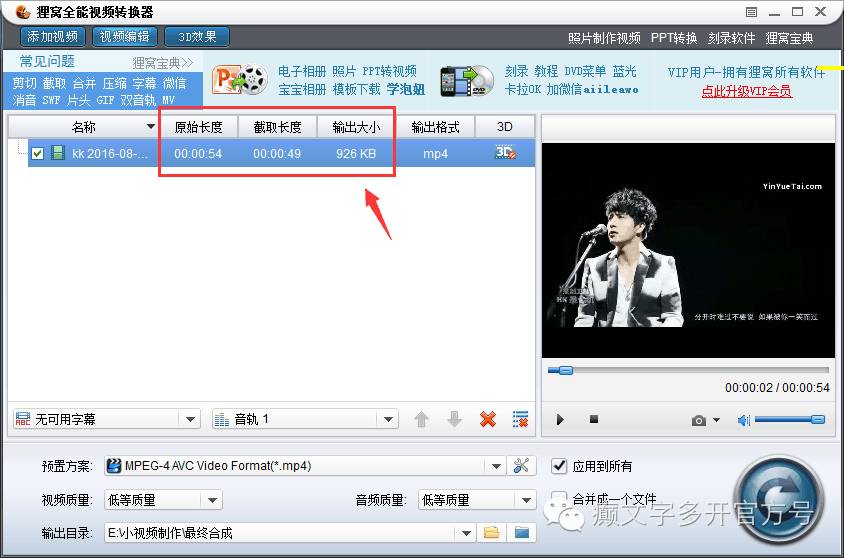
Task: Click the 模板下载 link
Action: coord(356,89)
